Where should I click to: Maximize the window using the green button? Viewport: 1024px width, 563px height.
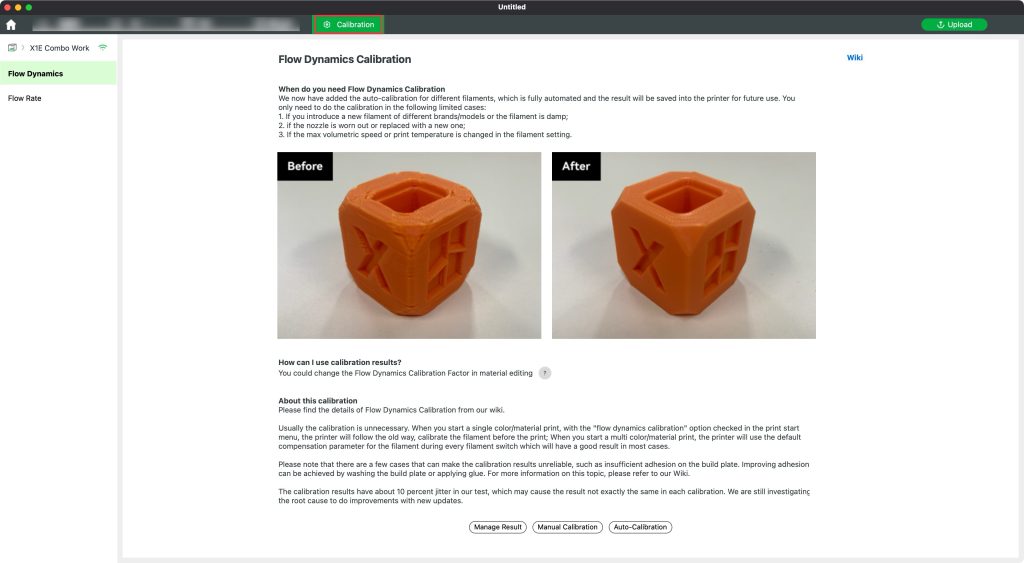click(29, 7)
